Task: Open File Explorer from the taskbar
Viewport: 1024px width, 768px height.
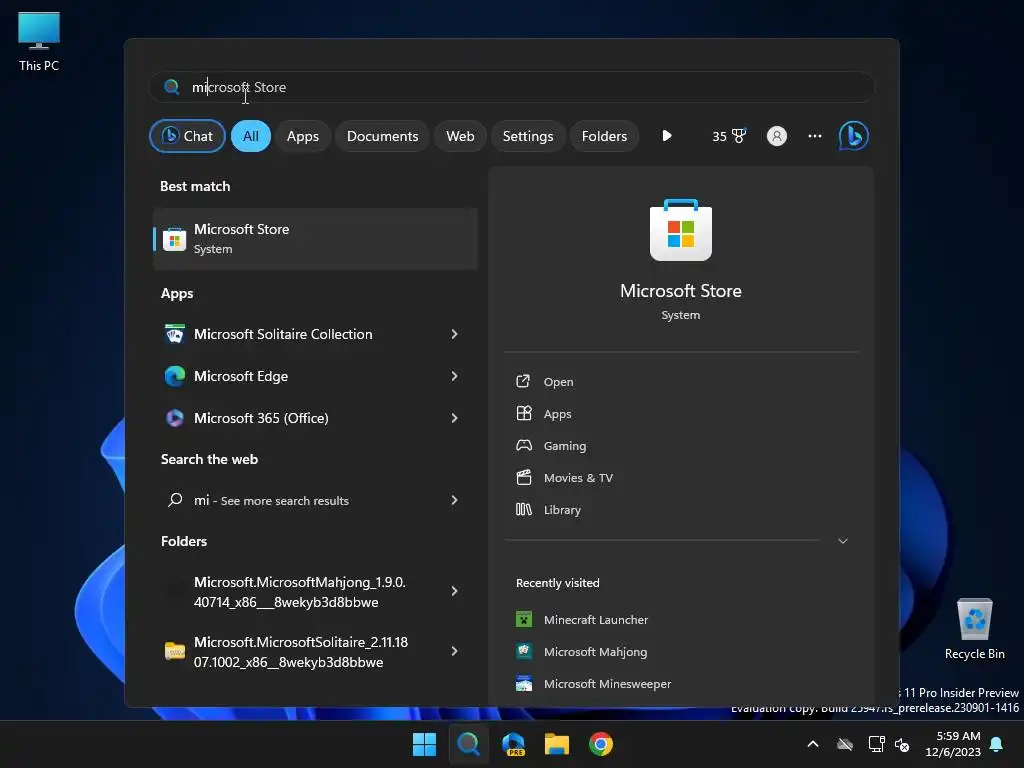Action: tap(557, 744)
